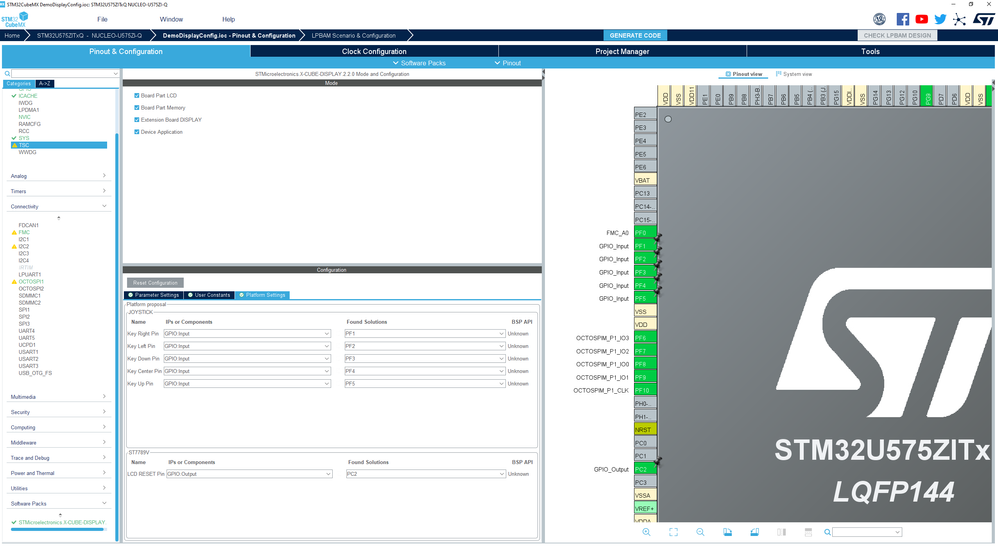Click the CHECK LPBAM DESIGN button
Screen dimensions: 998x547
tap(897, 36)
